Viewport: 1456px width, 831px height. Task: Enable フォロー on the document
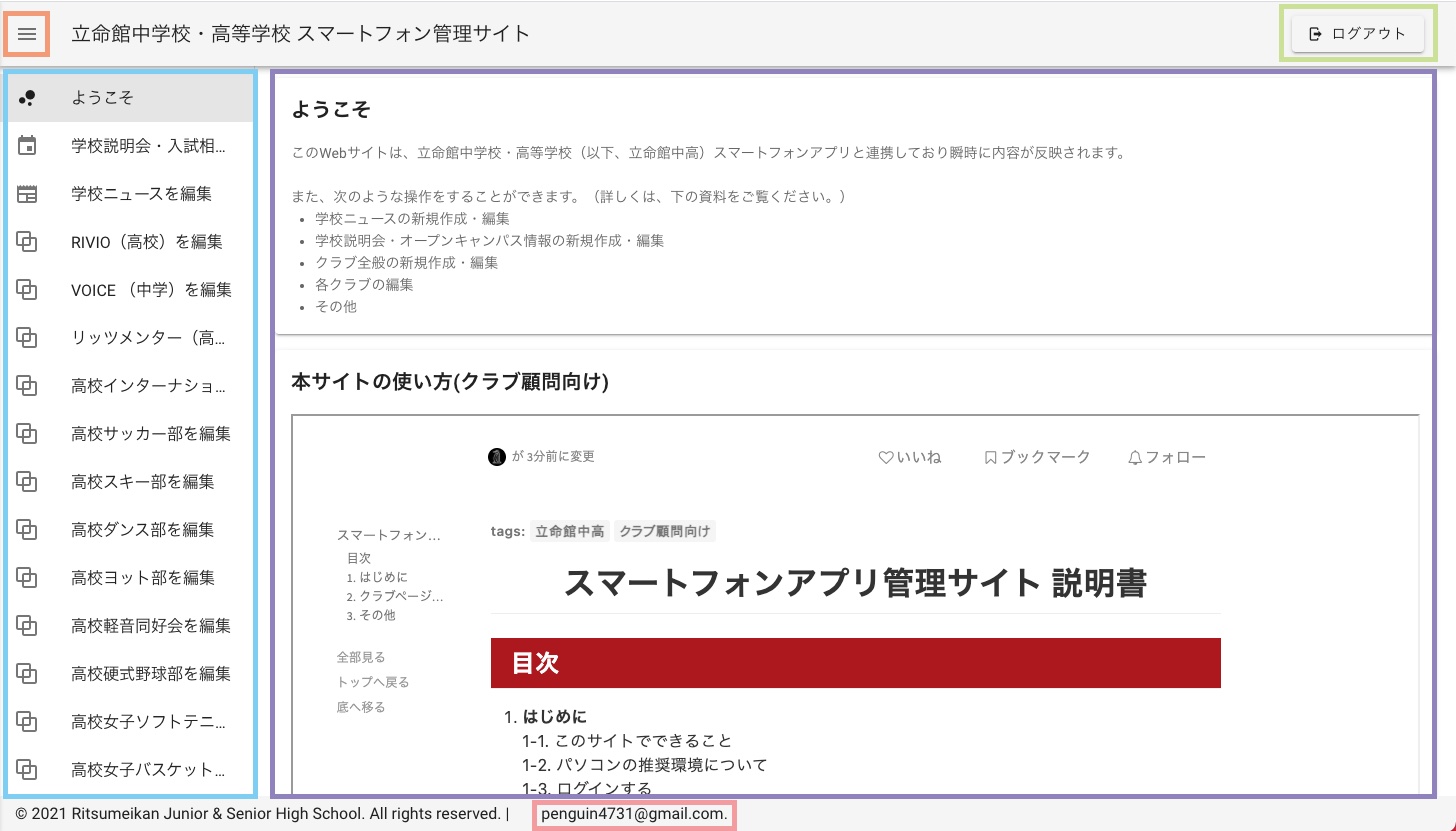tap(1166, 457)
